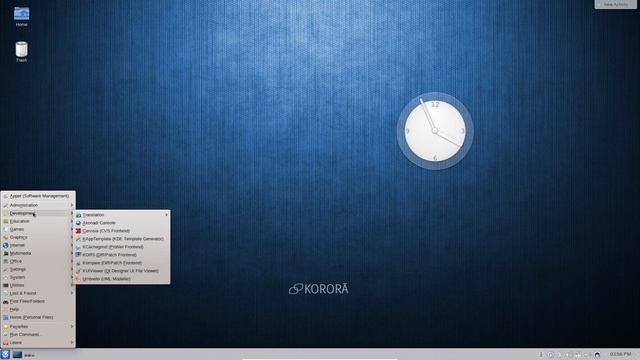Click the analog clock widget
Image resolution: width=640 pixels, height=360 pixels.
click(x=435, y=131)
